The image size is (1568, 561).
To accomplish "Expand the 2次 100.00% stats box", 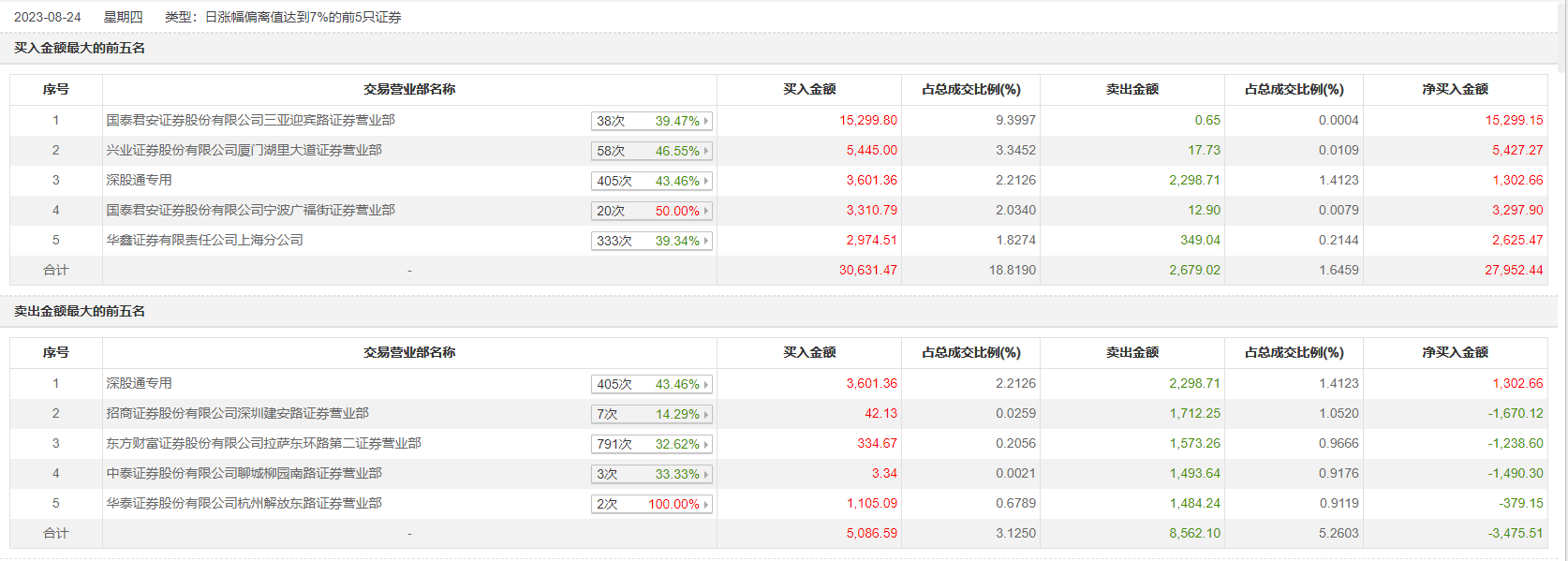I will 652,504.
